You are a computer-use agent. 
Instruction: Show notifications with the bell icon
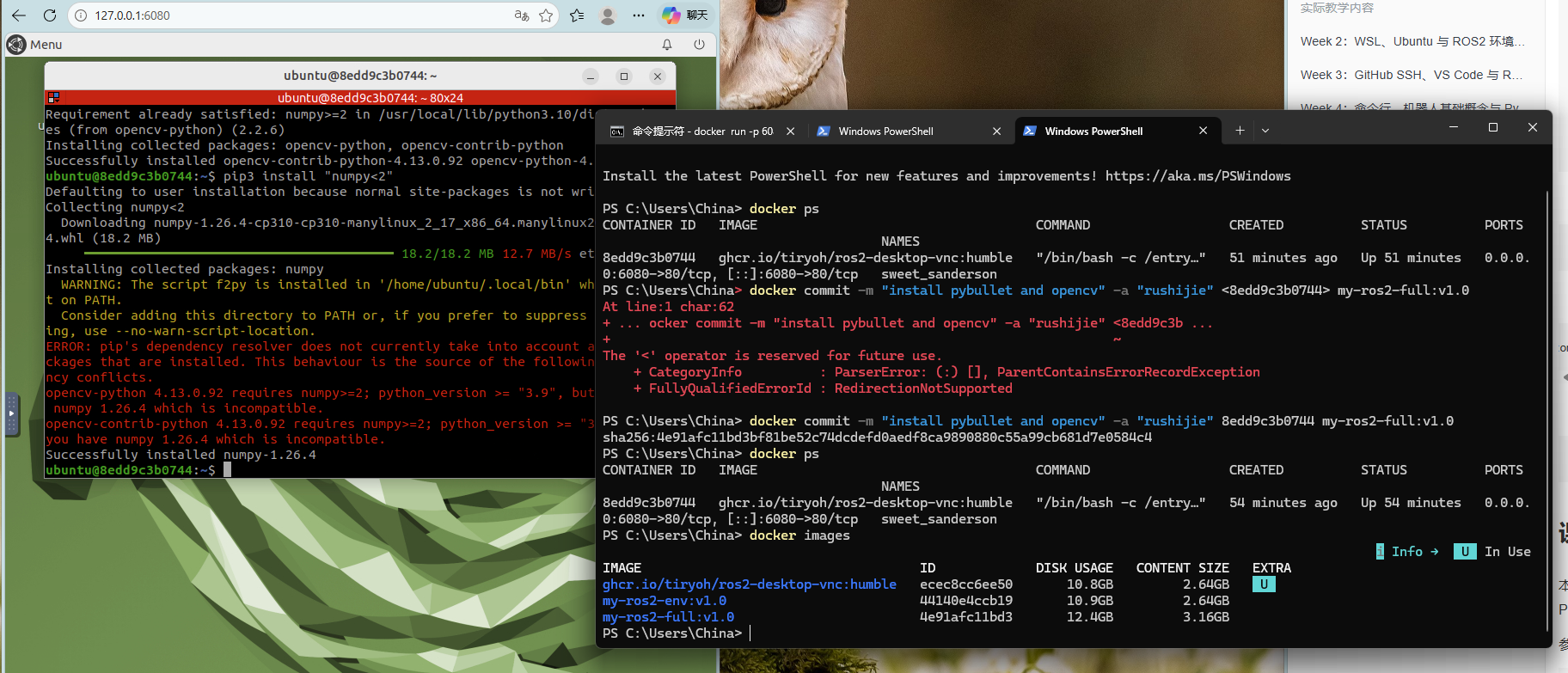point(667,45)
